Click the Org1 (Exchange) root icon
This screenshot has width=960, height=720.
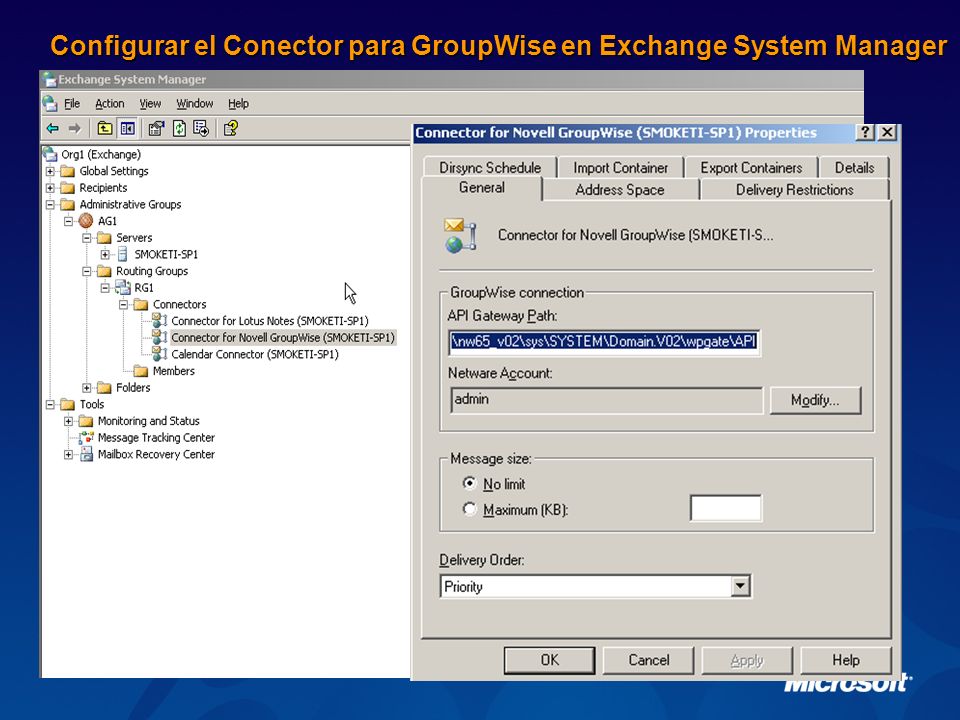[x=50, y=154]
